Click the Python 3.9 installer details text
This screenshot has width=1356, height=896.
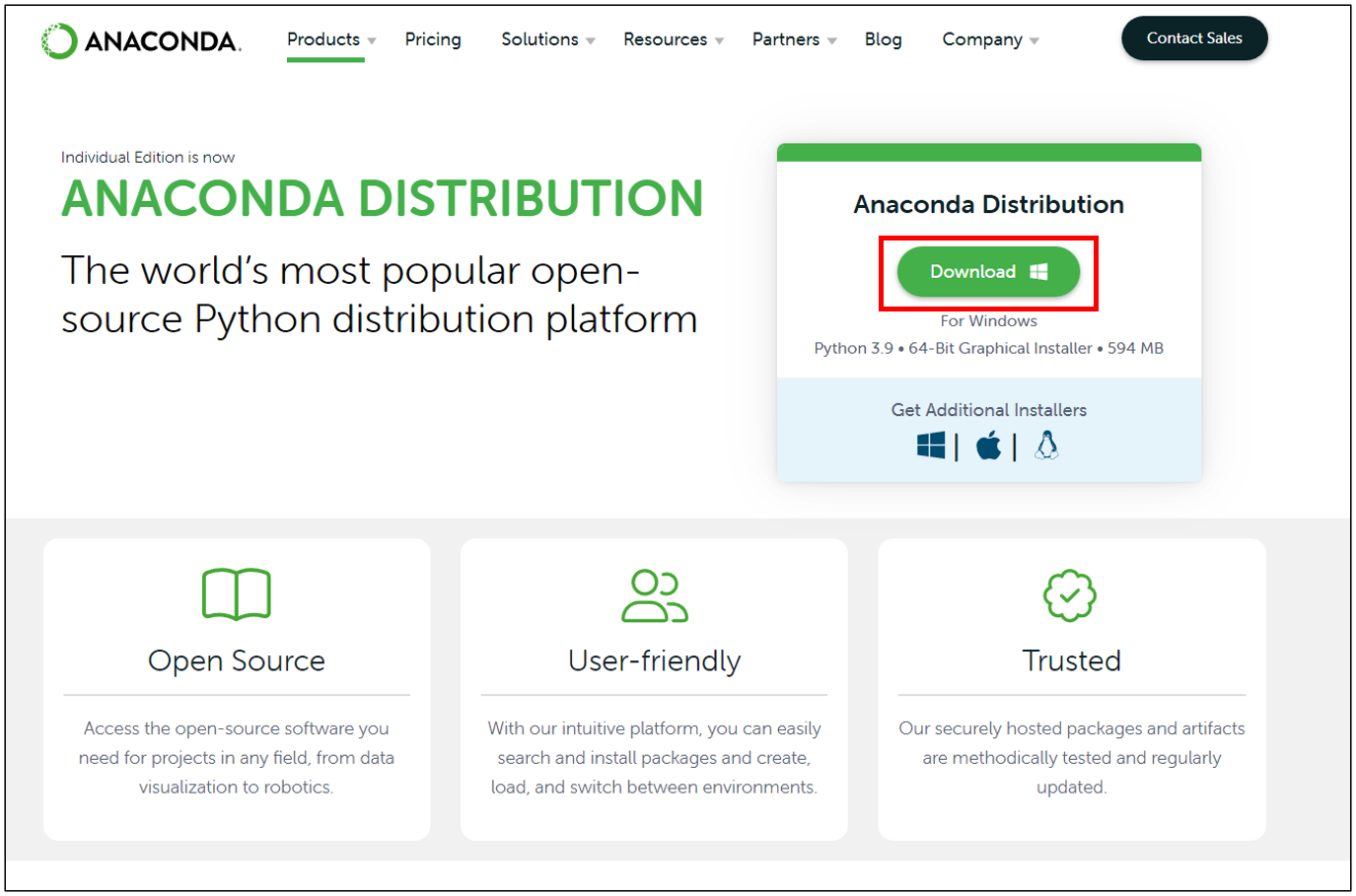click(989, 348)
